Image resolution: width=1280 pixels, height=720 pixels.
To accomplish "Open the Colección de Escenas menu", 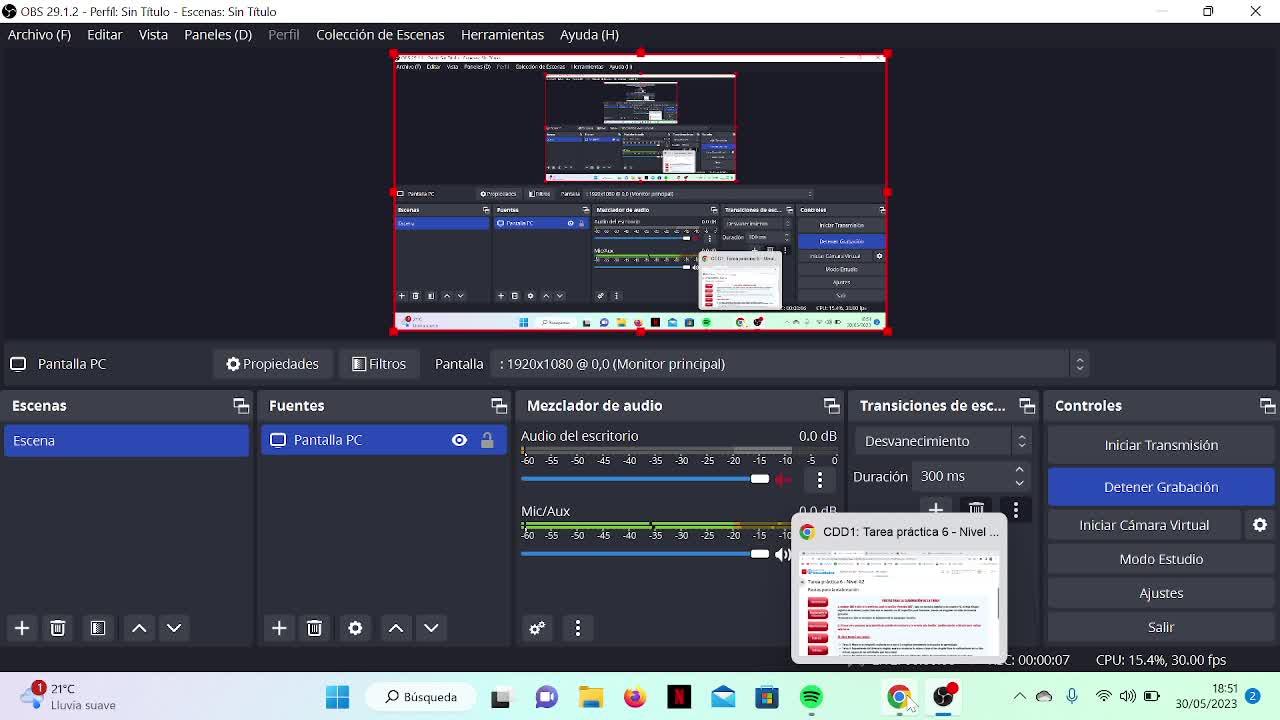I will [380, 34].
